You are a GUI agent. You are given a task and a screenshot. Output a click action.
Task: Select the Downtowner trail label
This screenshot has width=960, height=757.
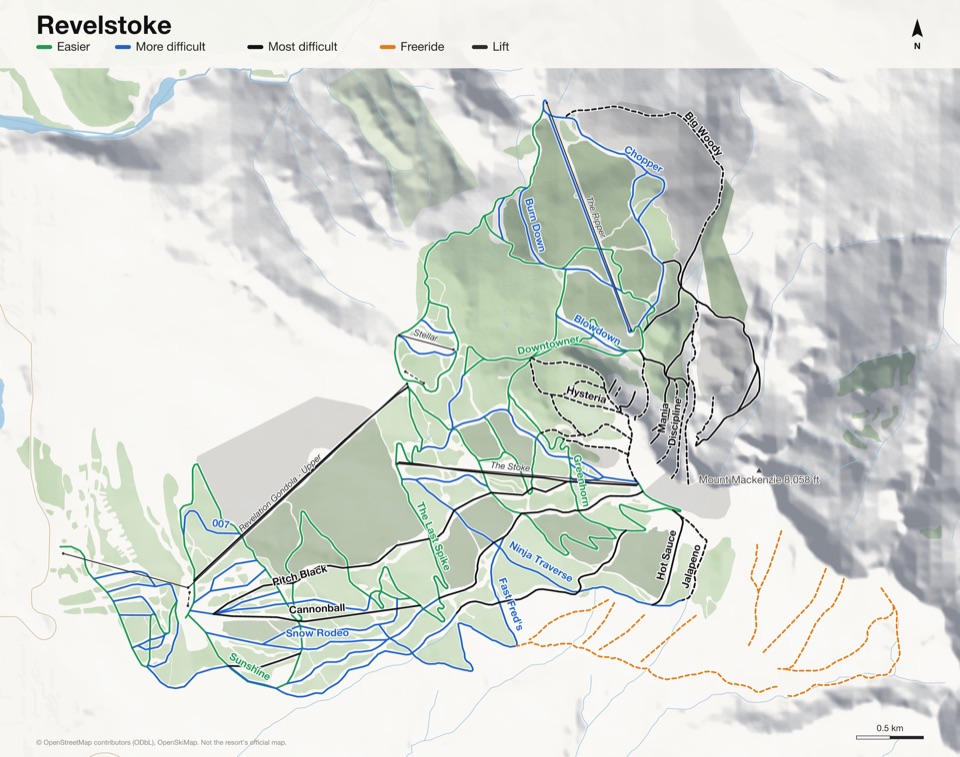click(x=548, y=346)
